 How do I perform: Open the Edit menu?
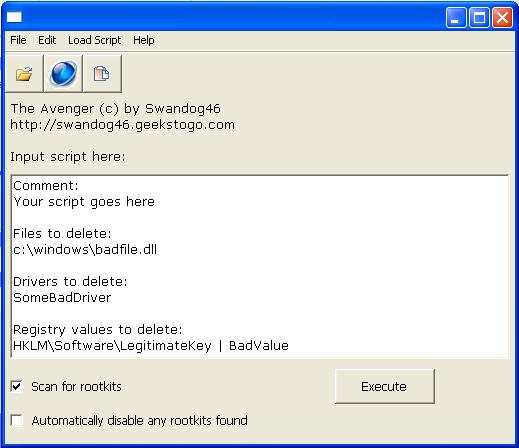tap(47, 40)
